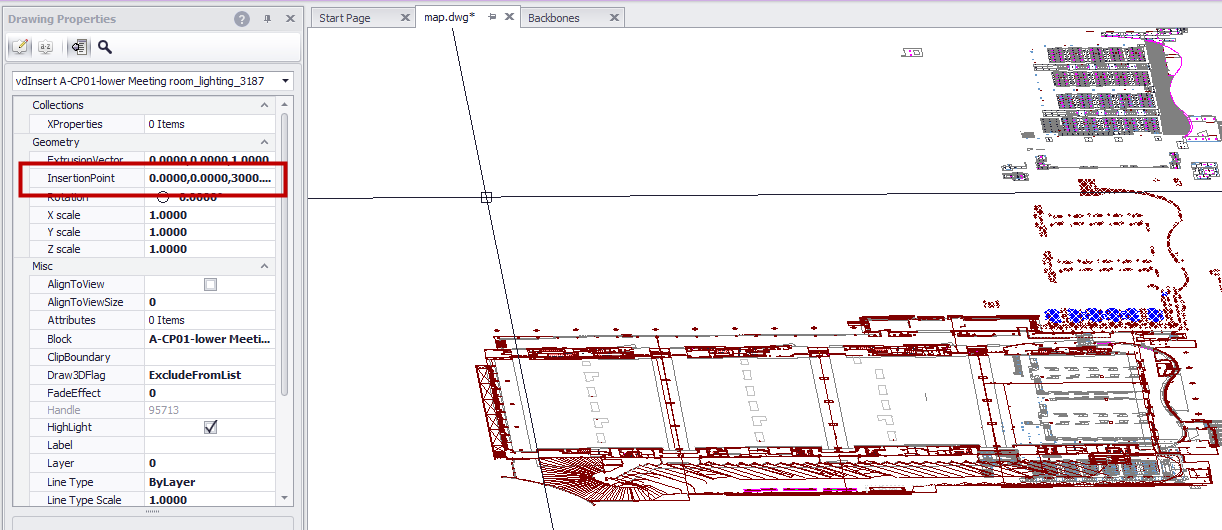Screen dimensions: 1222x530
Task: Edit the Line Type Scale value
Action: click(210, 500)
